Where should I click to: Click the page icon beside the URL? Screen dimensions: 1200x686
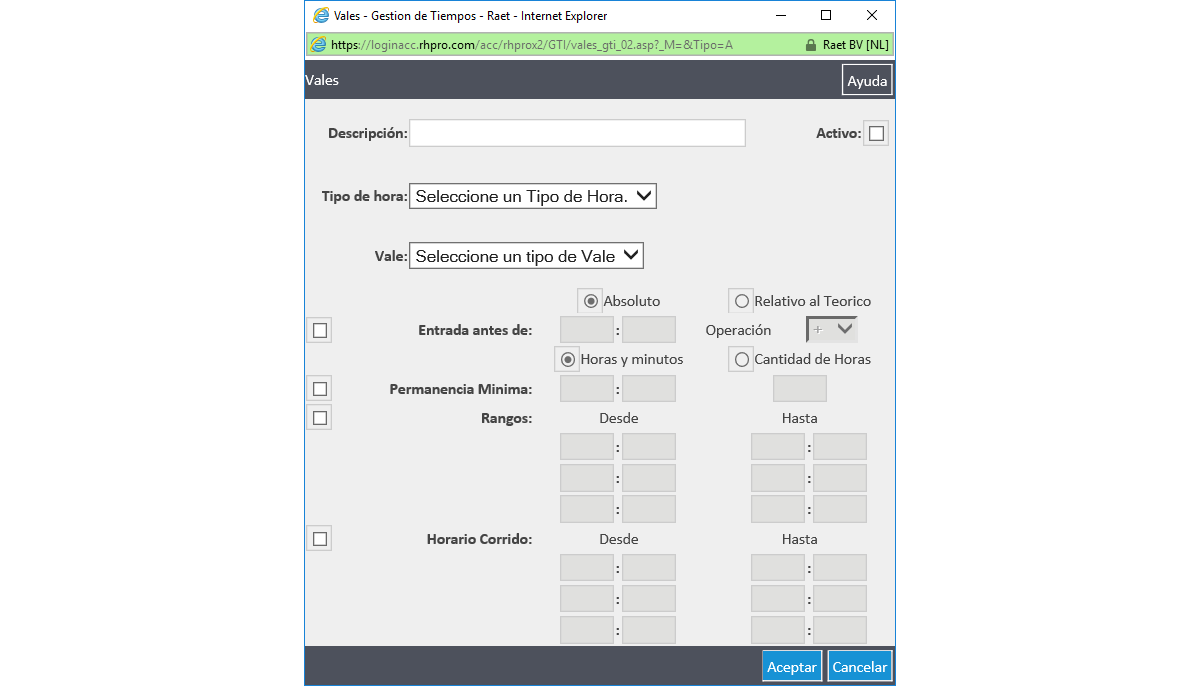point(318,45)
